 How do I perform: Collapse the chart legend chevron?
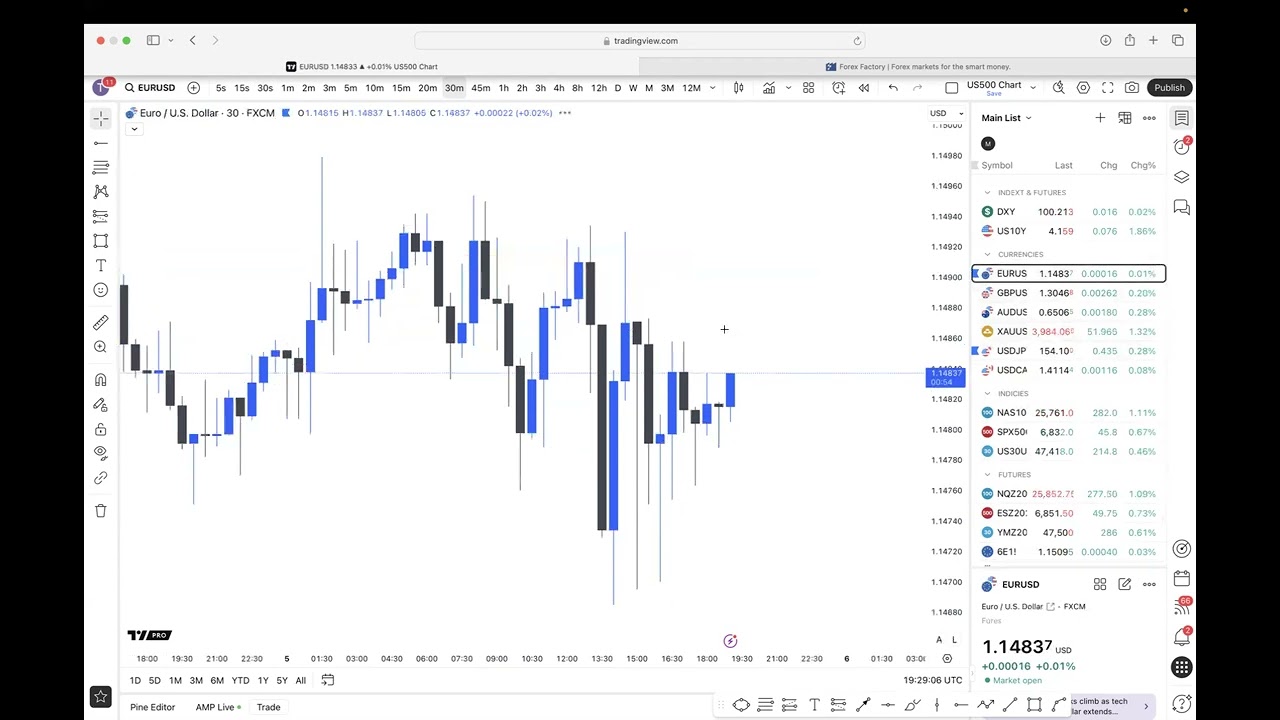(134, 129)
